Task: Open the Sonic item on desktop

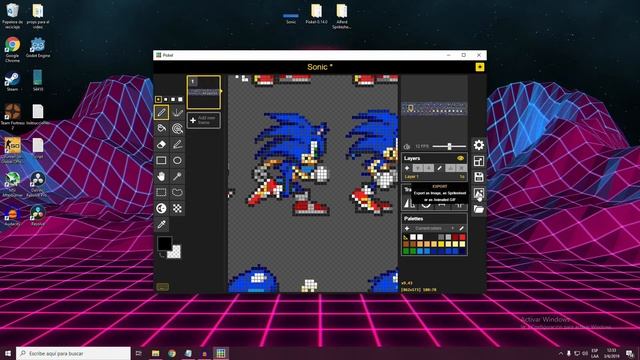Action: 291,18
